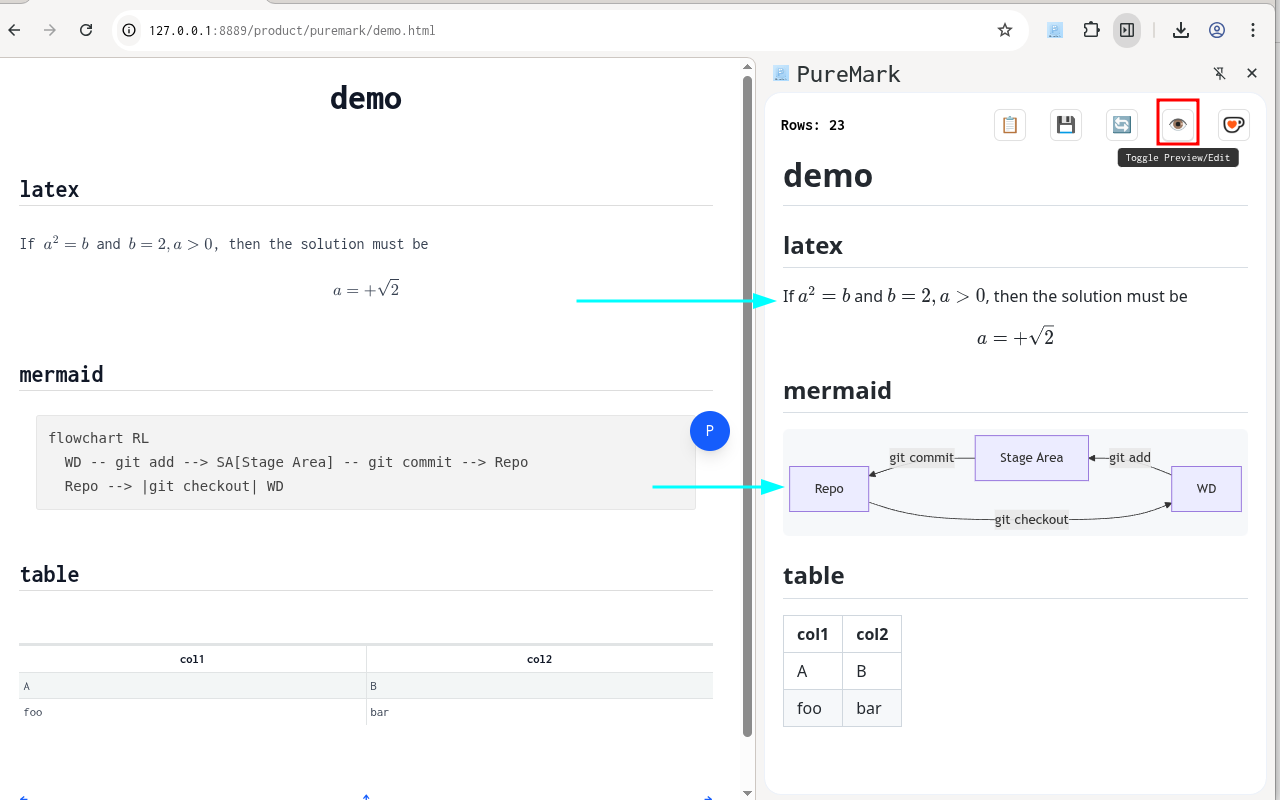
Task: Toggle Preview/Edit with the eye icon
Action: [1178, 125]
